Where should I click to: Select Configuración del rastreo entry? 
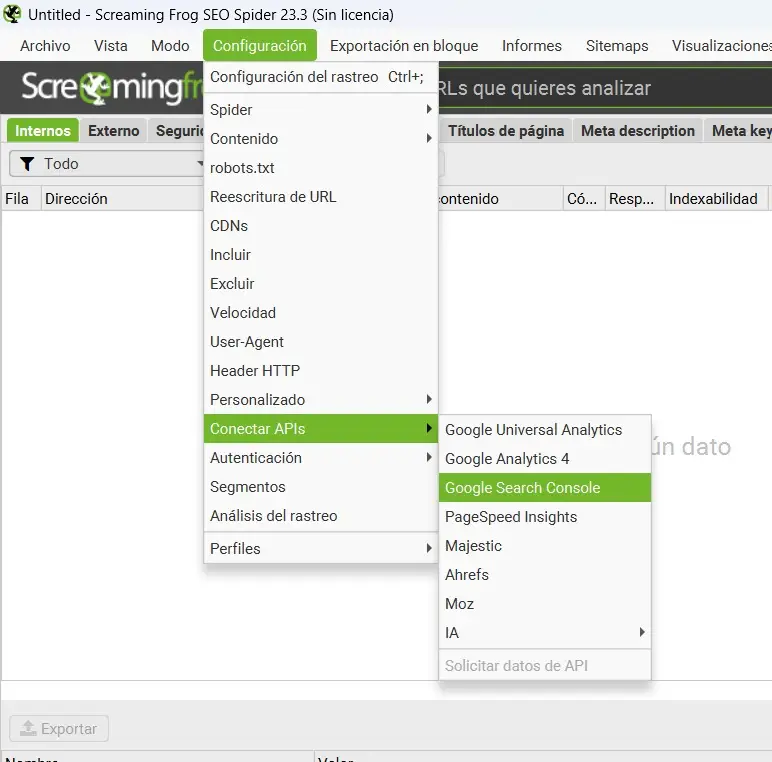coord(321,77)
